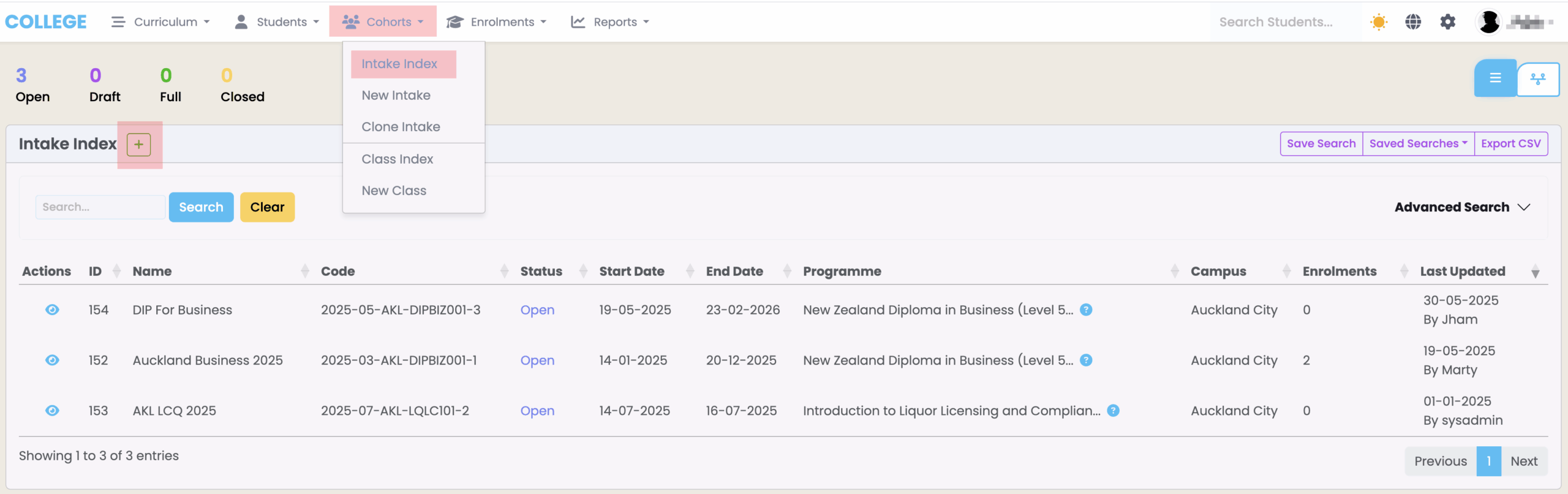1568x494 pixels.
Task: Open the Enrolments menu
Action: [496, 21]
